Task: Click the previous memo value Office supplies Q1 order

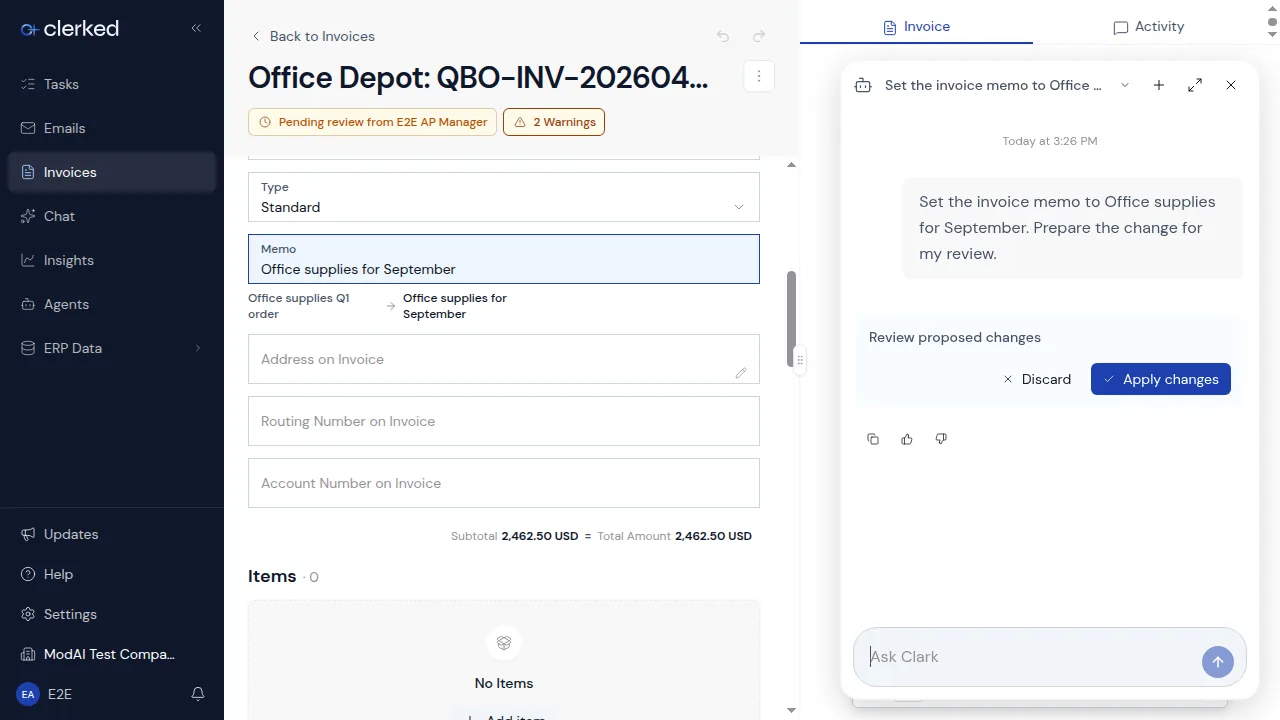Action: click(299, 306)
